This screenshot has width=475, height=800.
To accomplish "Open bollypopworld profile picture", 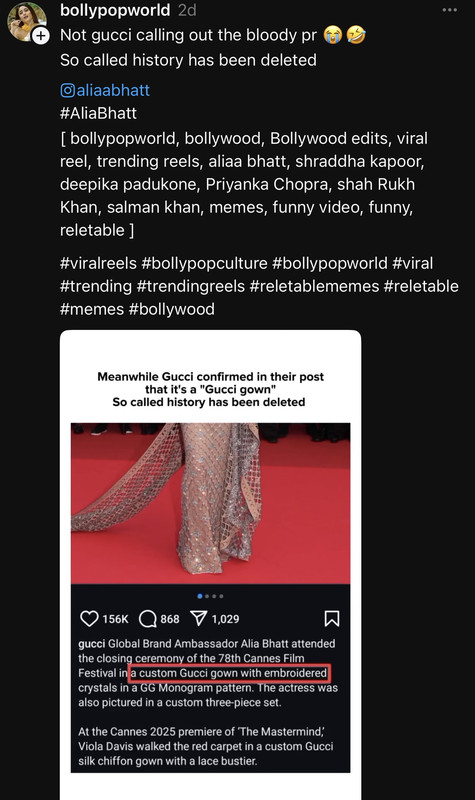I will pyautogui.click(x=26, y=20).
